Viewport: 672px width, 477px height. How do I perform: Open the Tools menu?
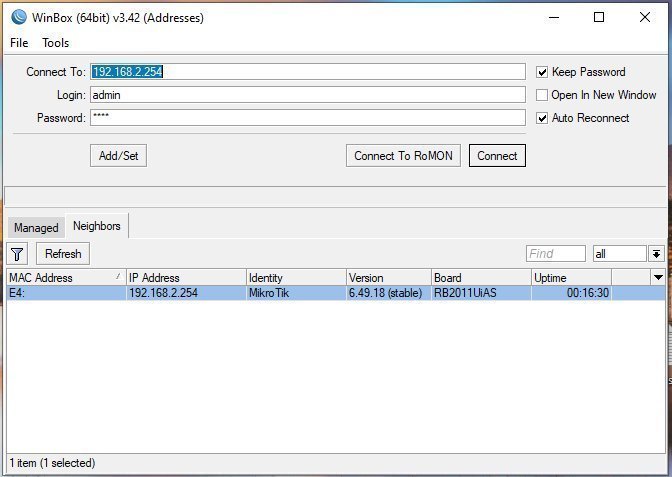tap(55, 43)
